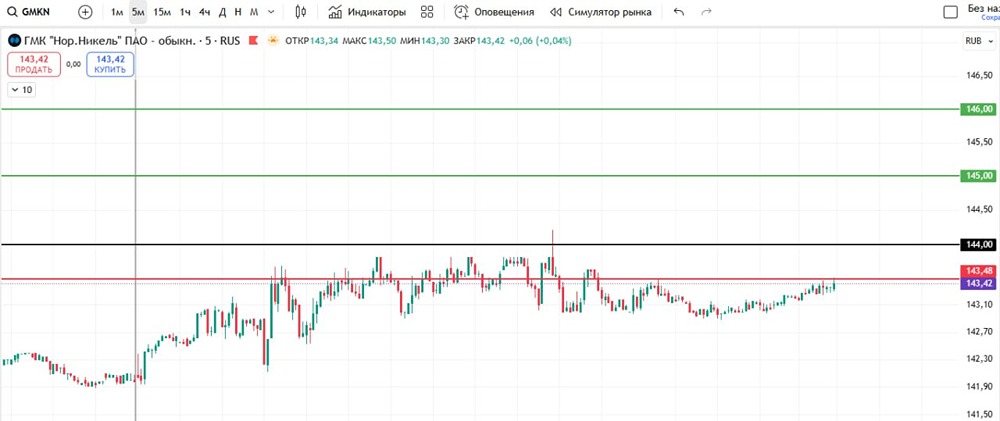Open unnamed layout 'Без на' menu
This screenshot has width=1000, height=421.
click(x=983, y=11)
